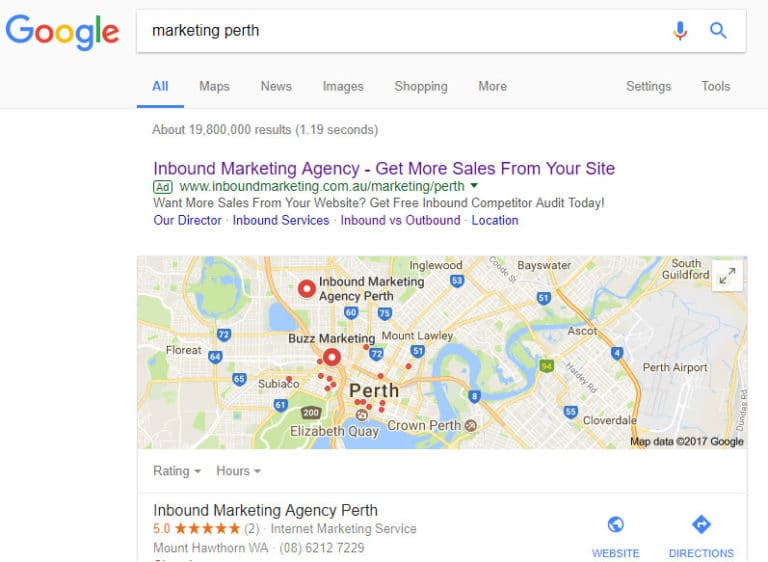Open the Rating filter dropdown
768x562 pixels.
[177, 471]
